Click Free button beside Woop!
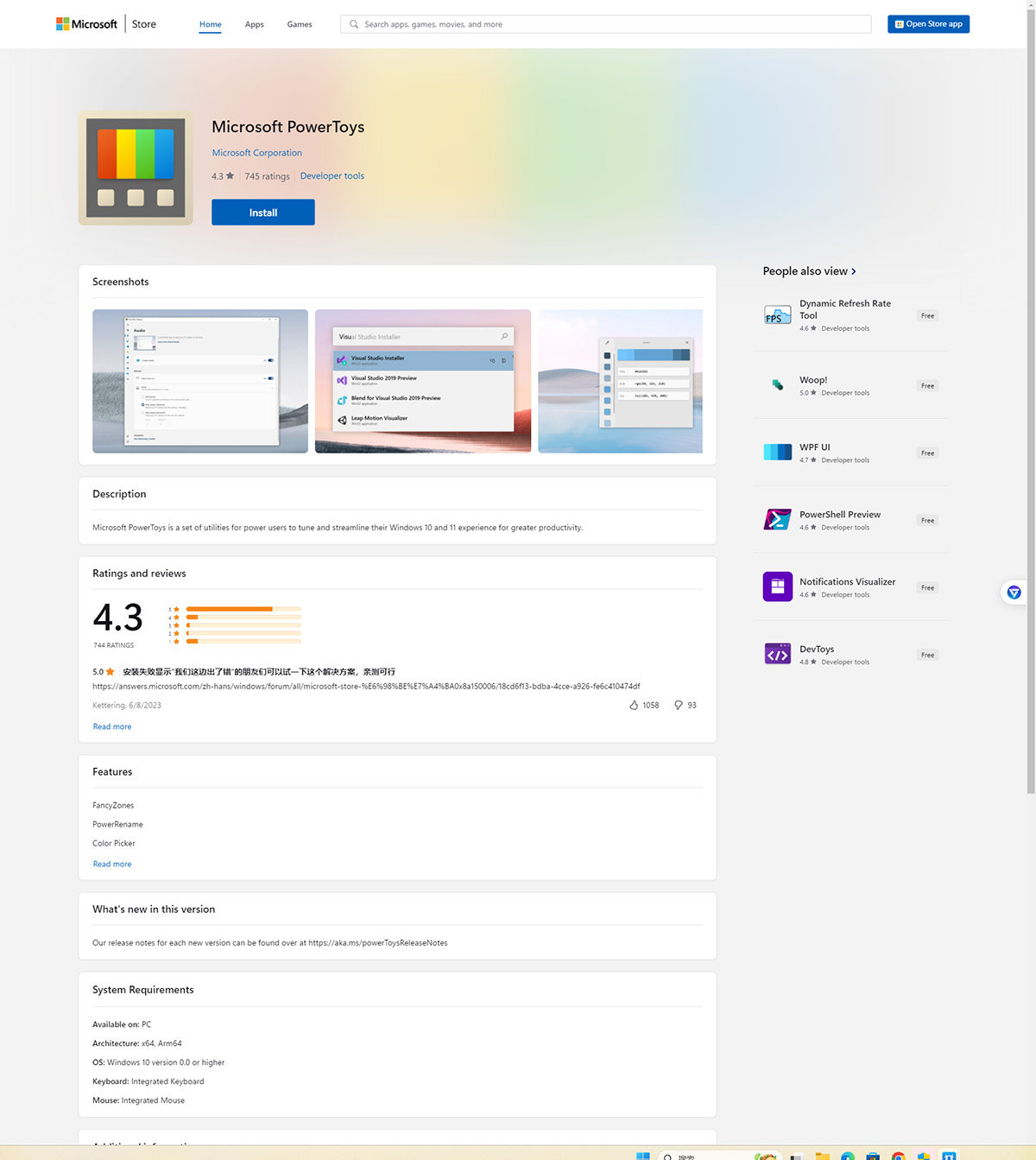This screenshot has height=1160, width=1036. pos(927,386)
